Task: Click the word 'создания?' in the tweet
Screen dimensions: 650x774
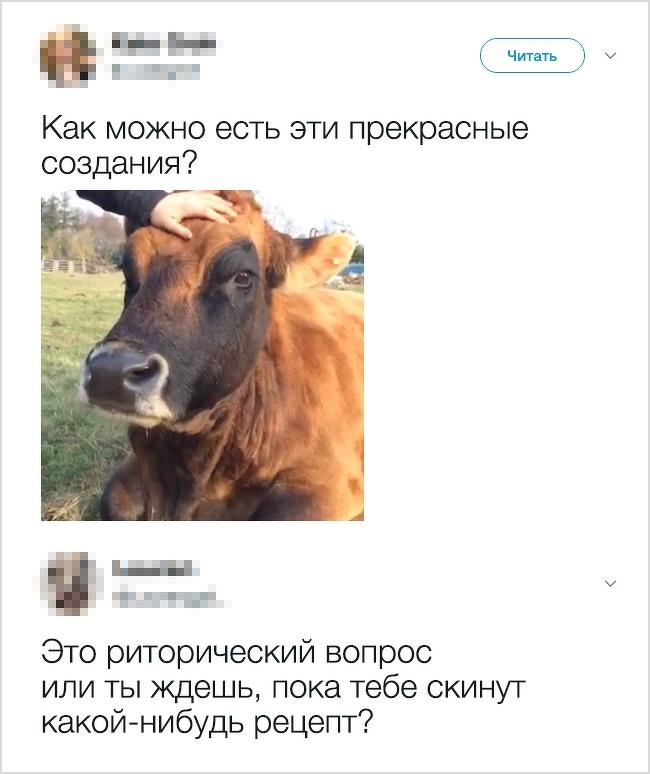Action: [118, 162]
